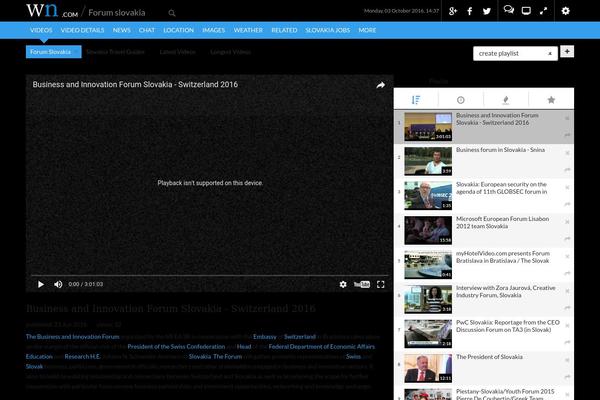
Task: Click the create playlist input field
Action: 515,54
